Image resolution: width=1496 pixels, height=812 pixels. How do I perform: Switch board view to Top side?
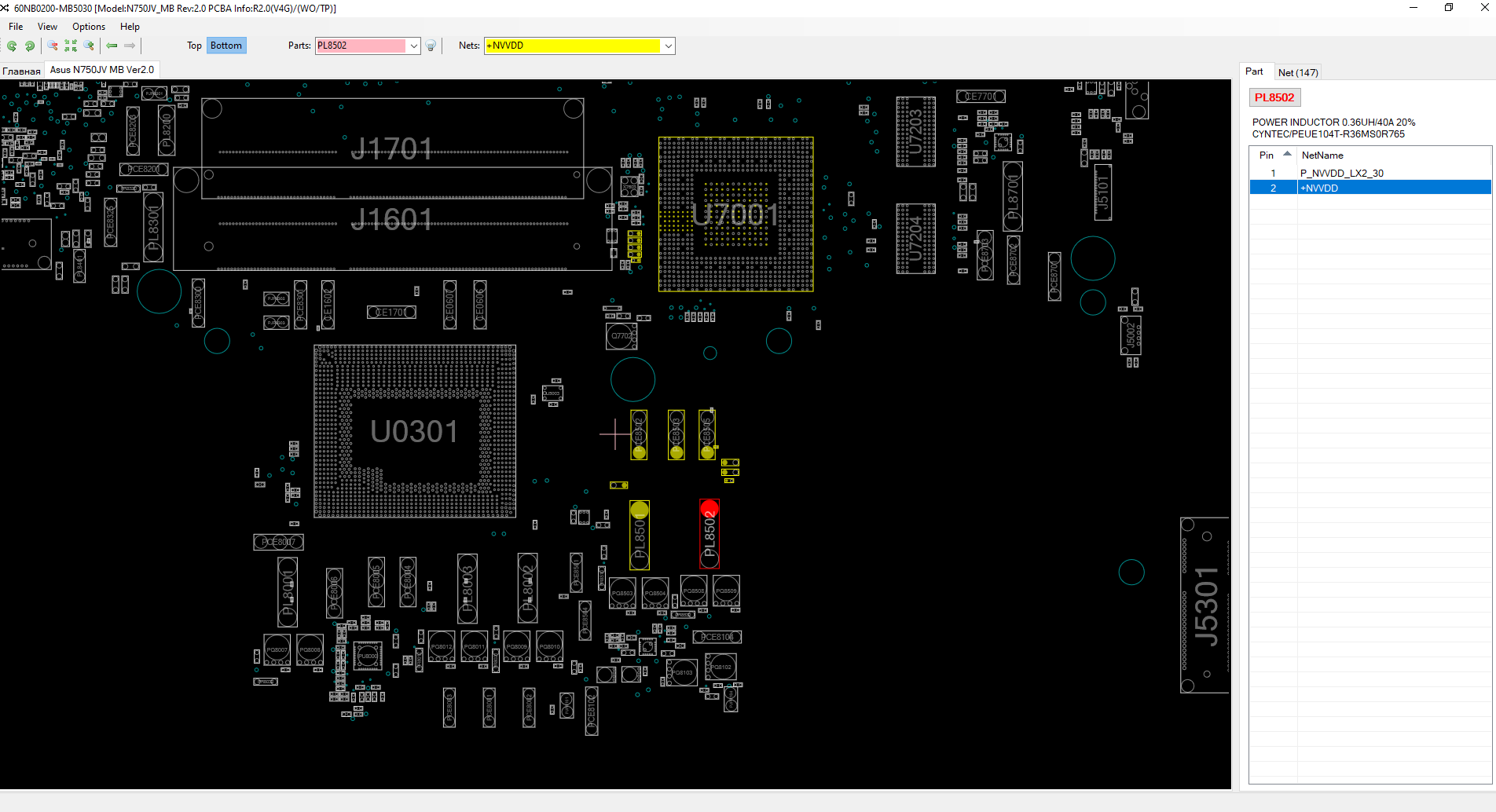[x=194, y=46]
